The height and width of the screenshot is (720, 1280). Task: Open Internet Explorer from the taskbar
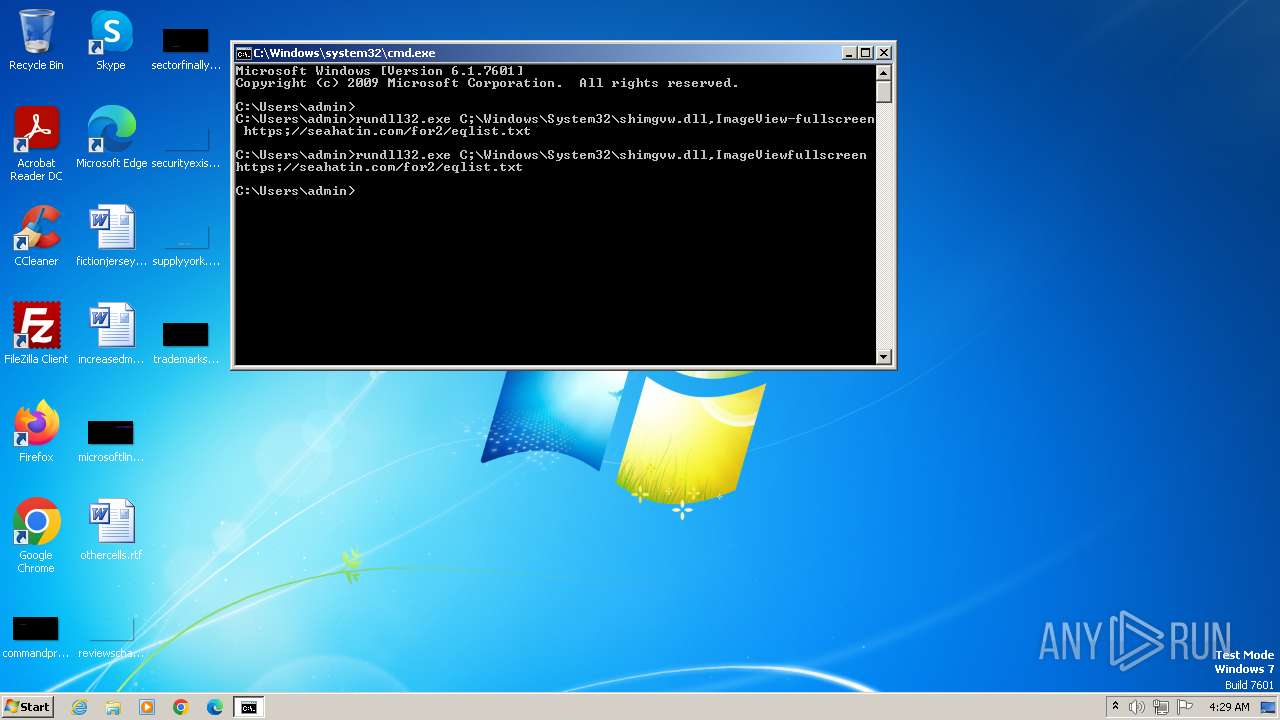point(79,707)
